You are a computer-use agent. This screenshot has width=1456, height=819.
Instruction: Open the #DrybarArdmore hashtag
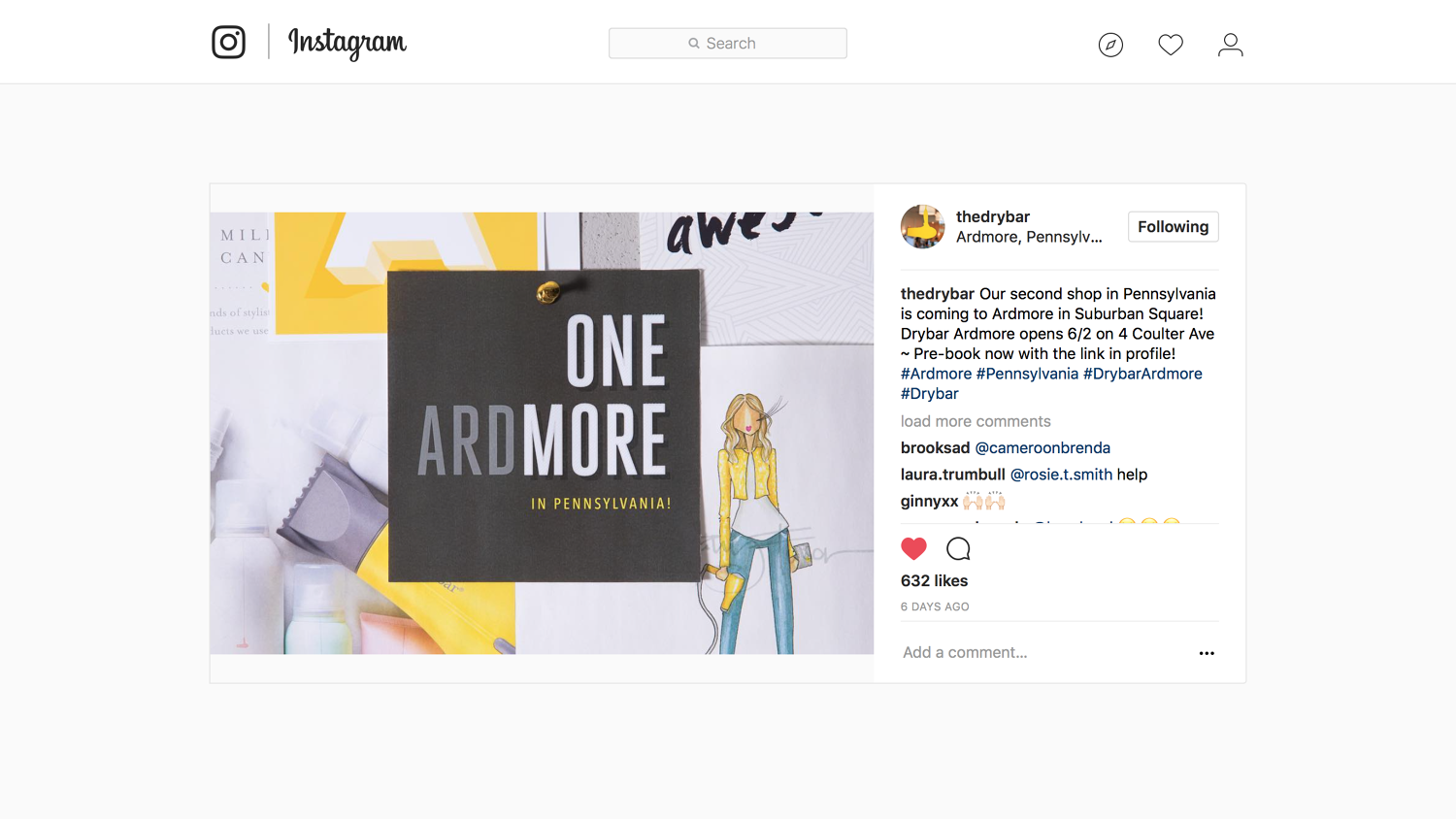1142,374
